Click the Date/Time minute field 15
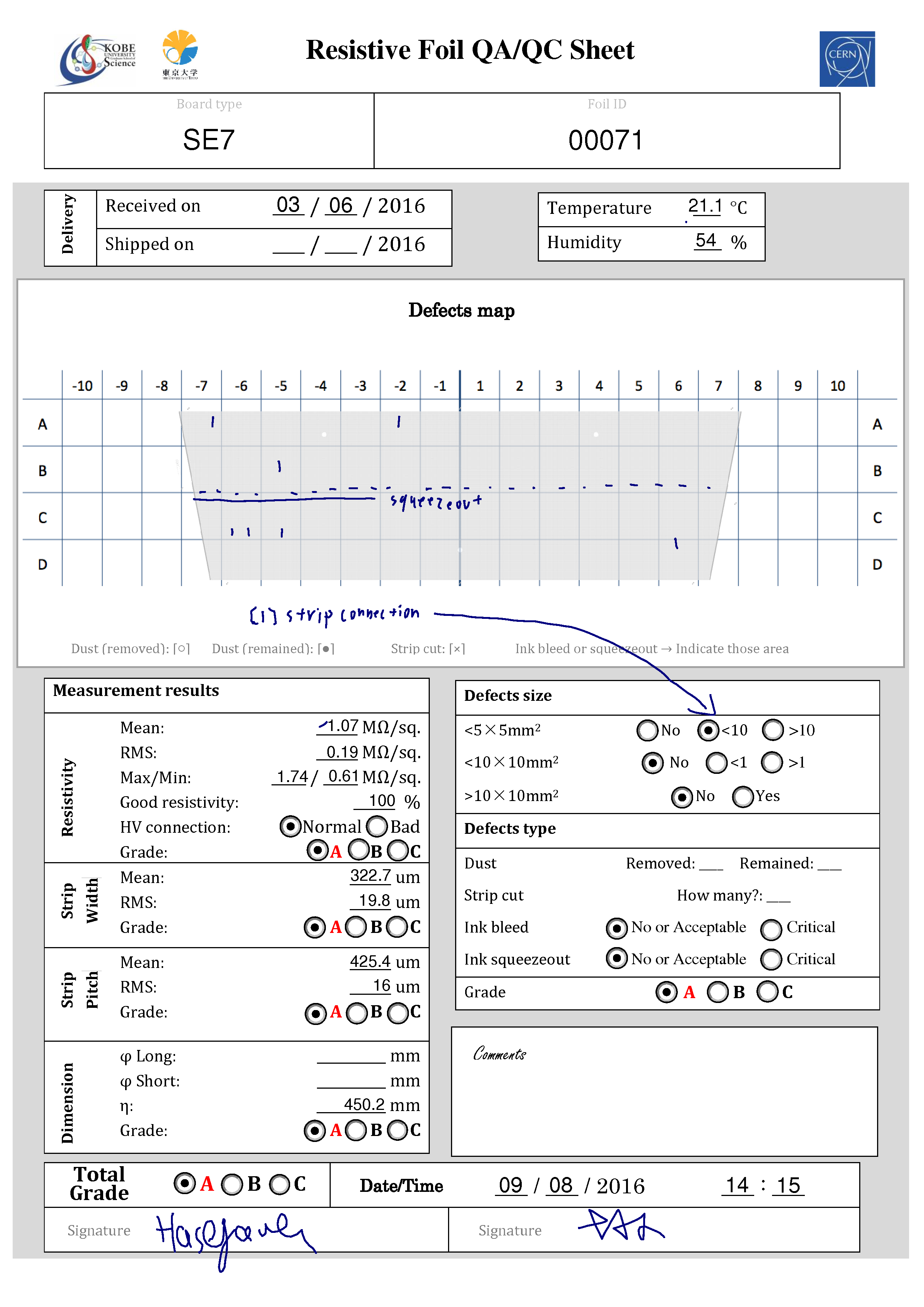Screen dimensions: 924x1307 (788, 1186)
